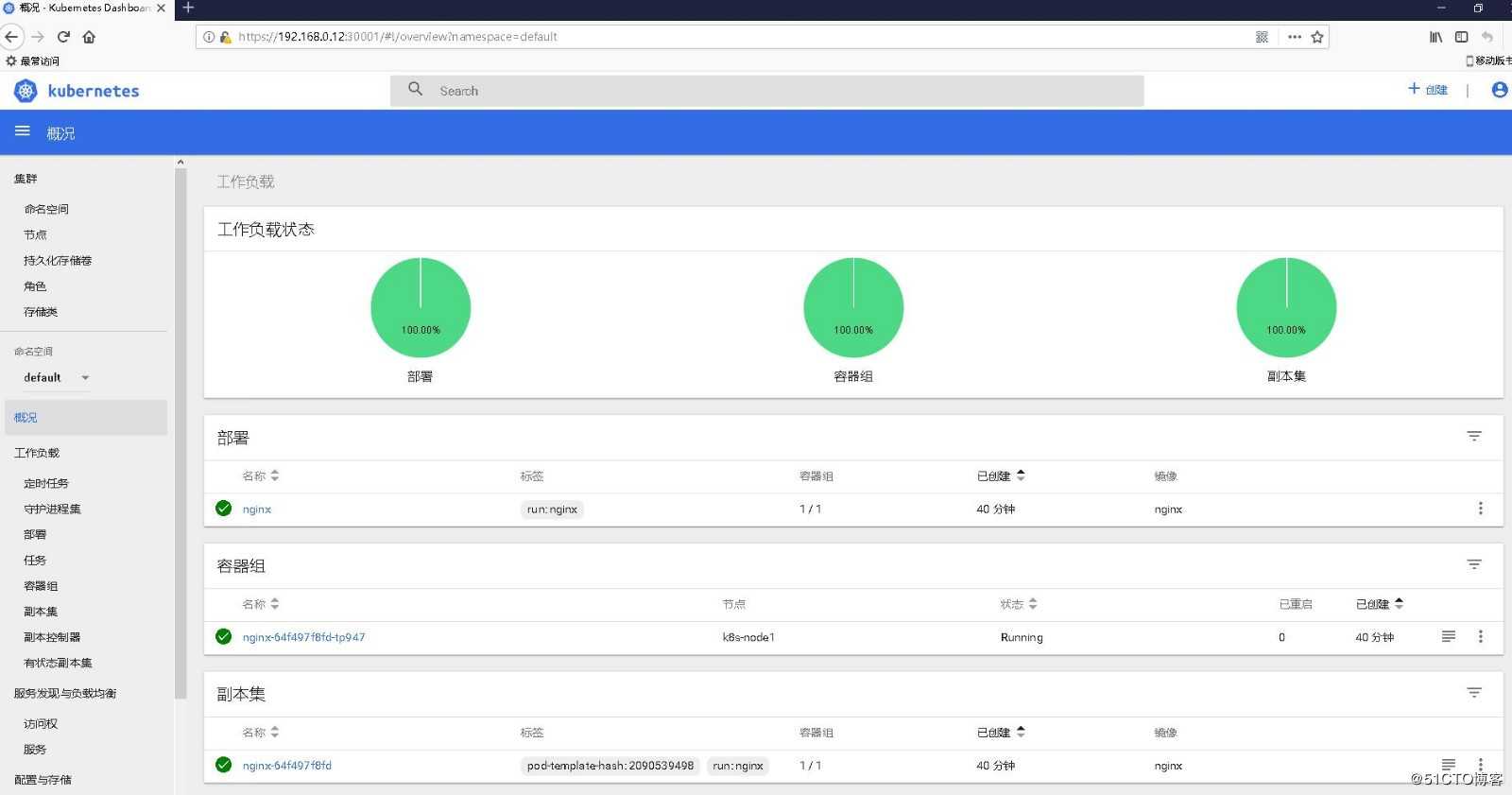
Task: Sort 容器组 table by 名称
Action: [260, 604]
